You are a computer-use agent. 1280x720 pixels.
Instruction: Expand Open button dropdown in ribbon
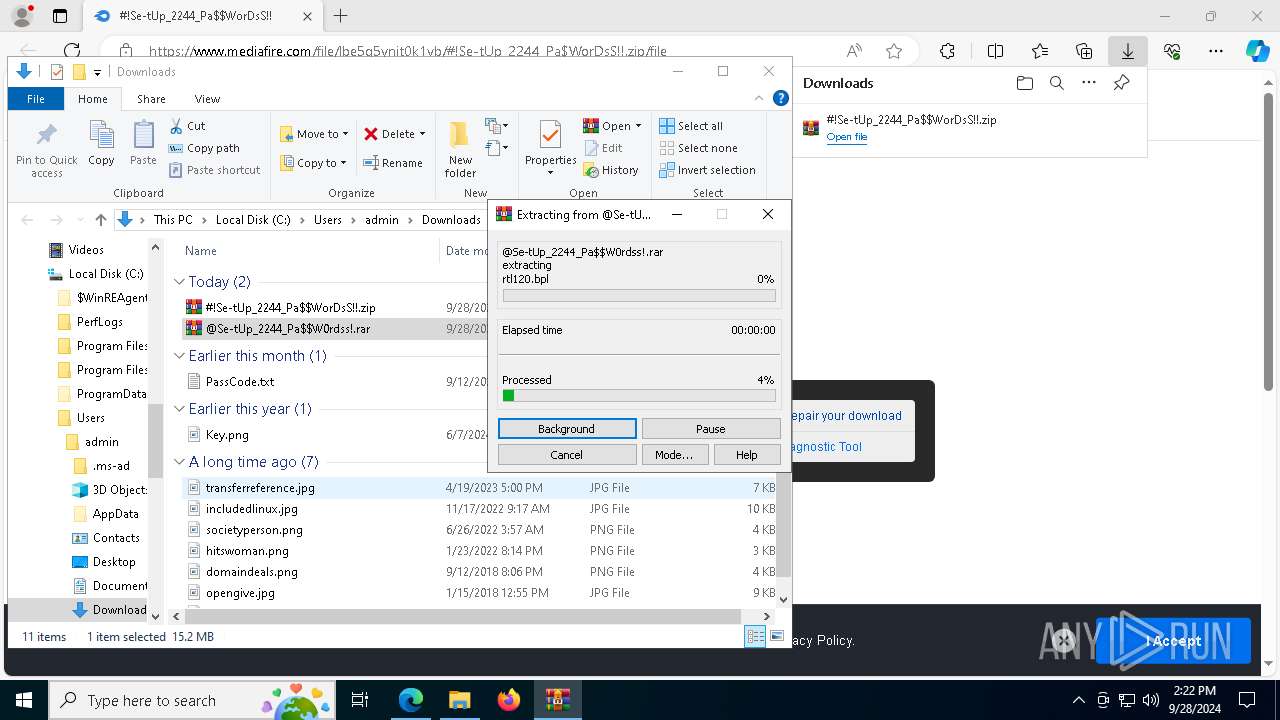[x=638, y=126]
